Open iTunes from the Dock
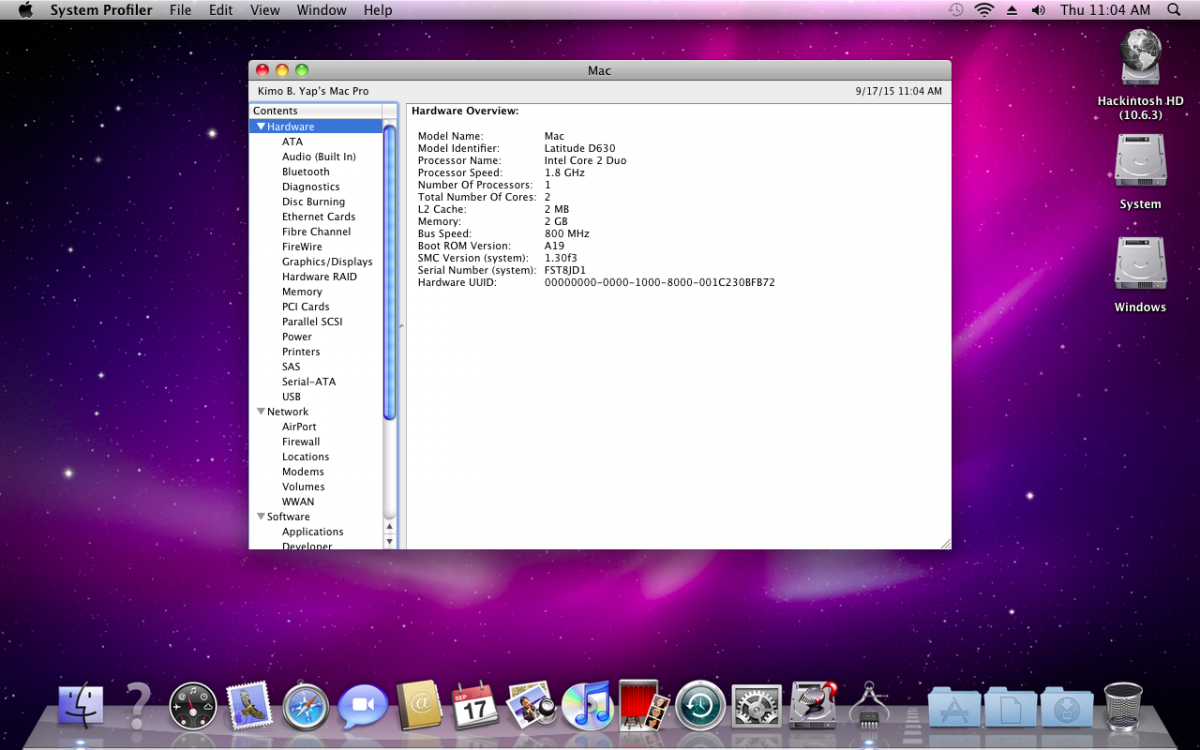This screenshot has width=1200, height=750. coord(587,706)
